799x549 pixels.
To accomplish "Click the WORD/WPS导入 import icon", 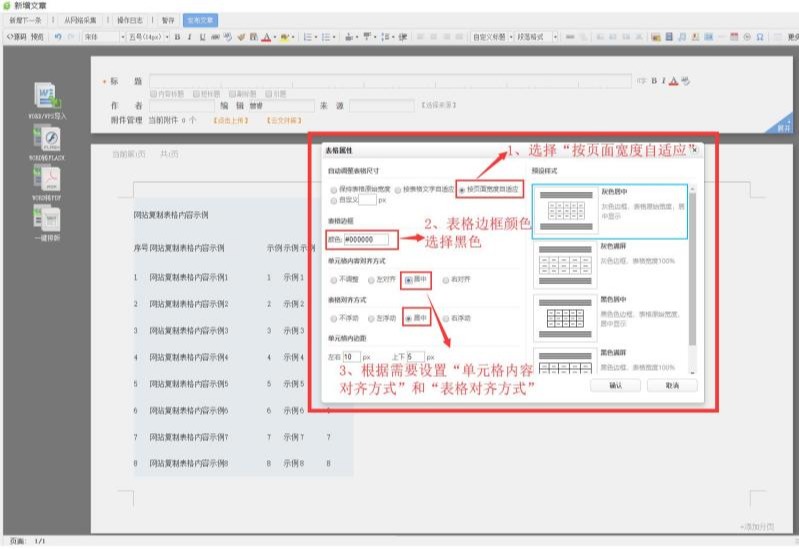I will (x=46, y=96).
